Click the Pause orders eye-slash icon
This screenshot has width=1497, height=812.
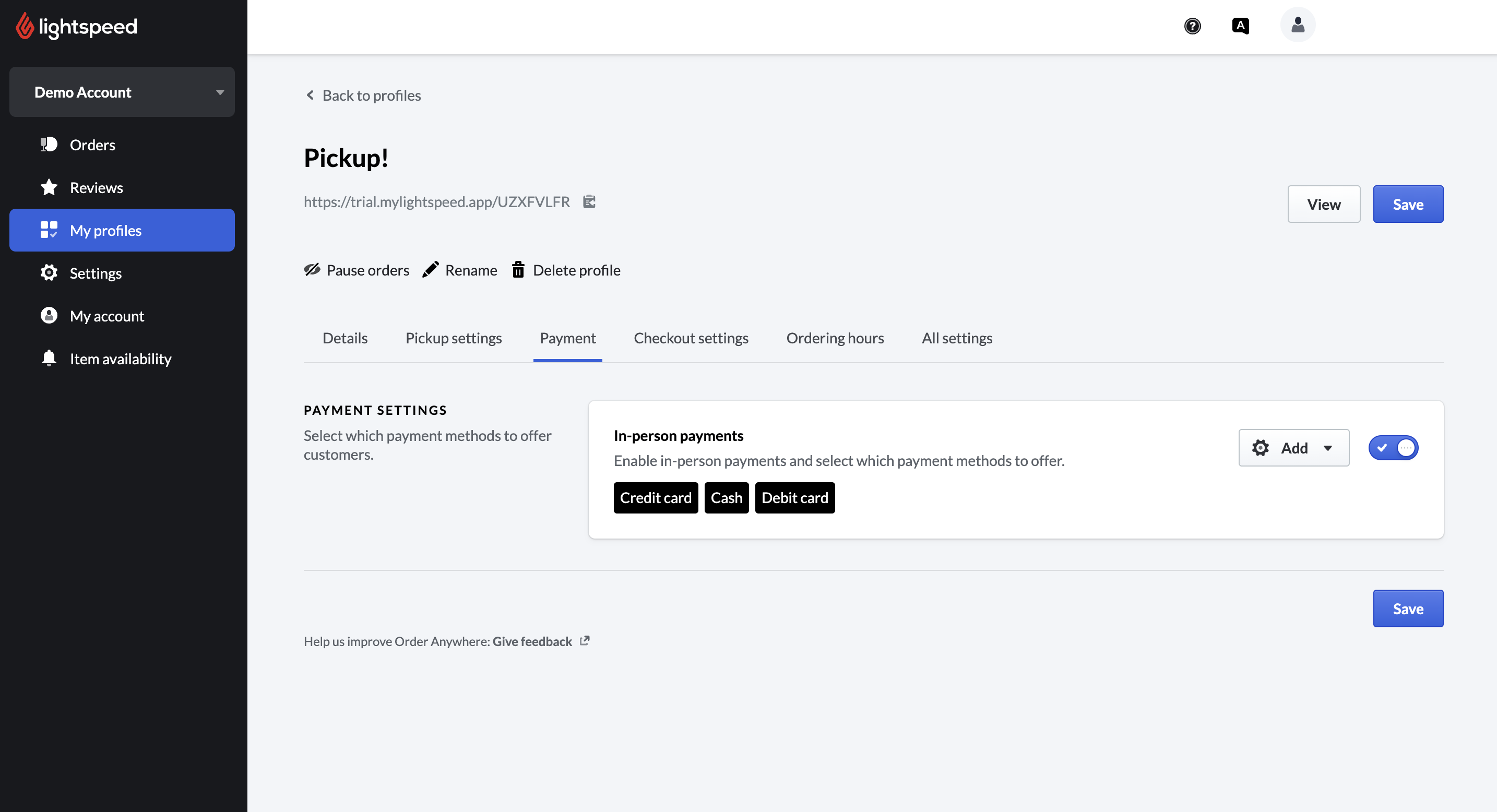[312, 269]
